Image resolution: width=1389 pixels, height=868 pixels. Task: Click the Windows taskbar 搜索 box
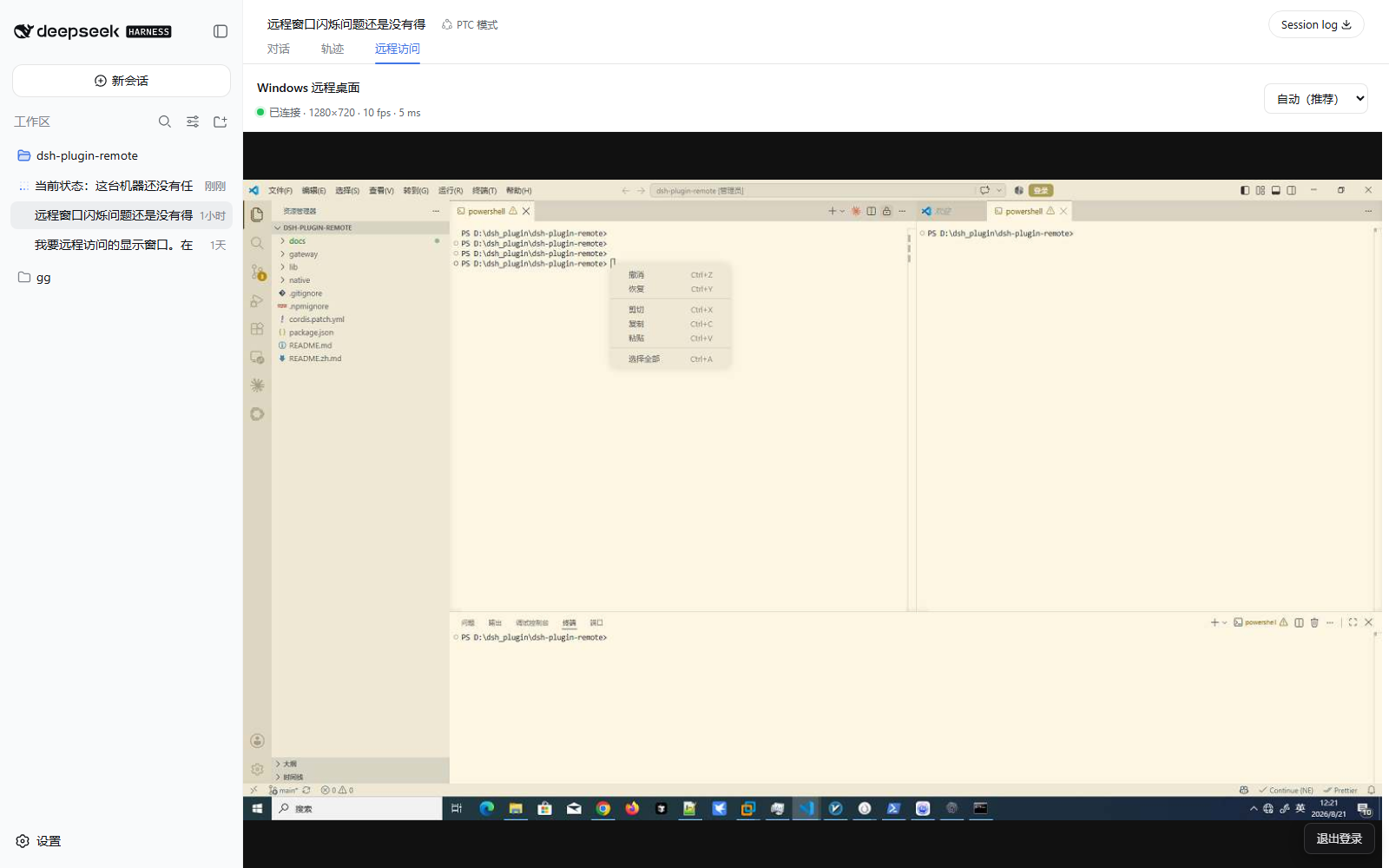(358, 808)
